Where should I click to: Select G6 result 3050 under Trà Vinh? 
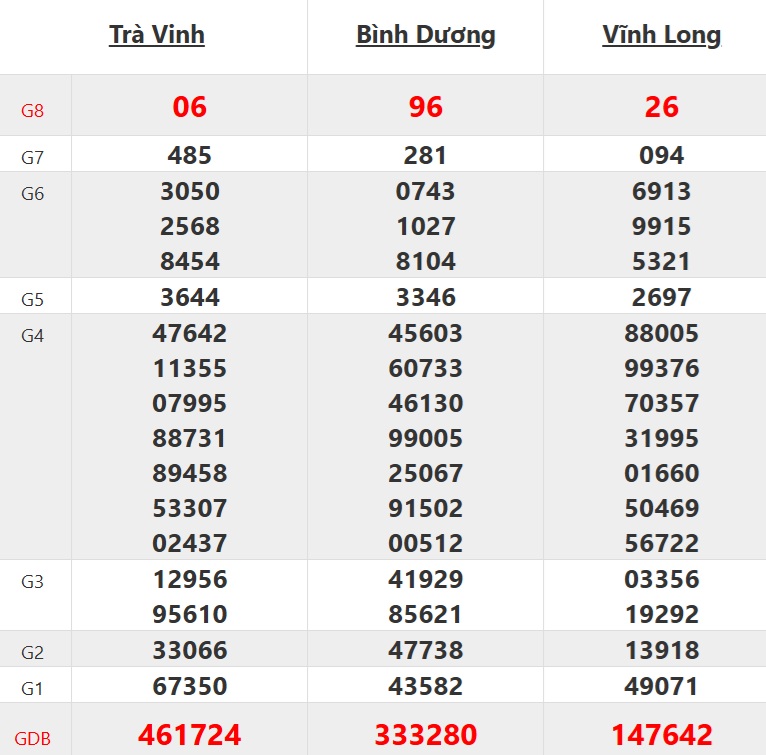click(189, 191)
